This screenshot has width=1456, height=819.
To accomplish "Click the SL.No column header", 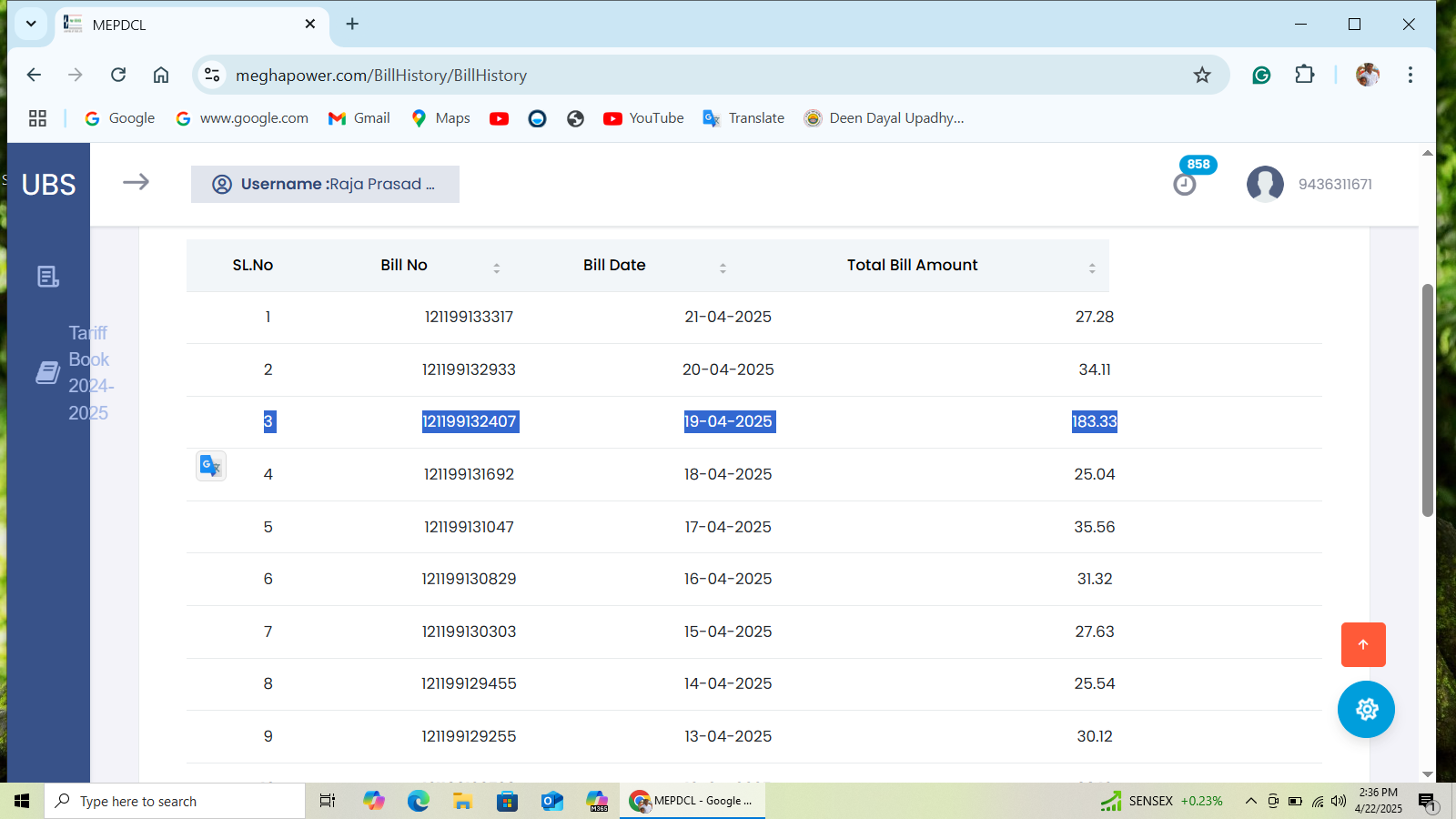I will point(253,266).
